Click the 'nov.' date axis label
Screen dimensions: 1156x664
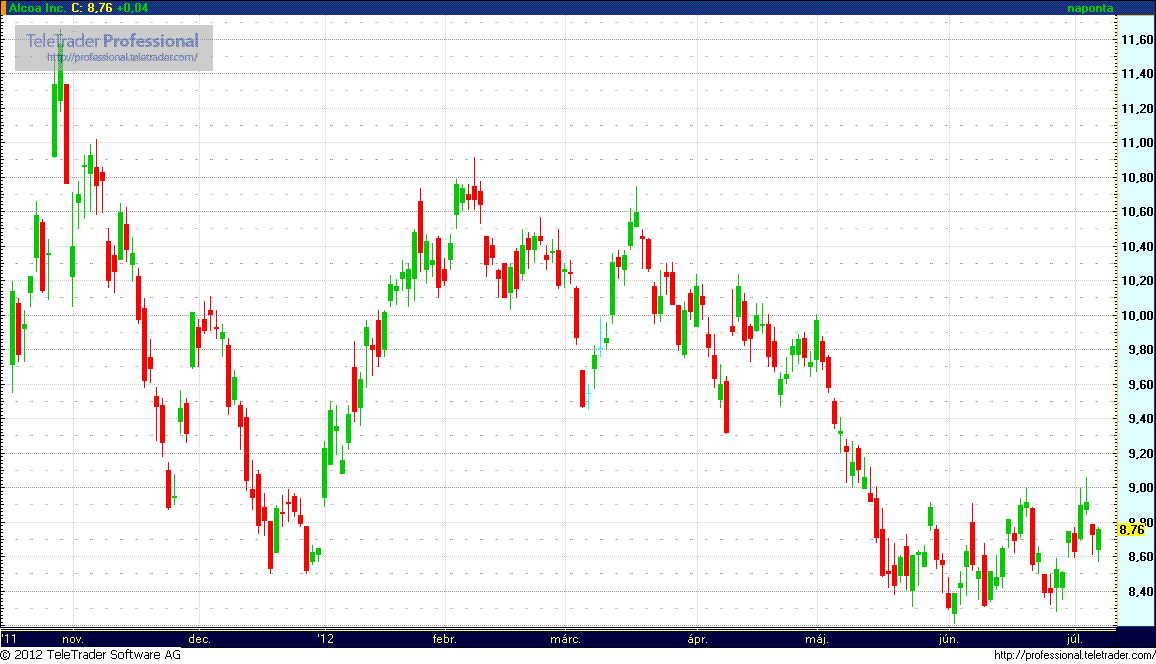[x=73, y=639]
